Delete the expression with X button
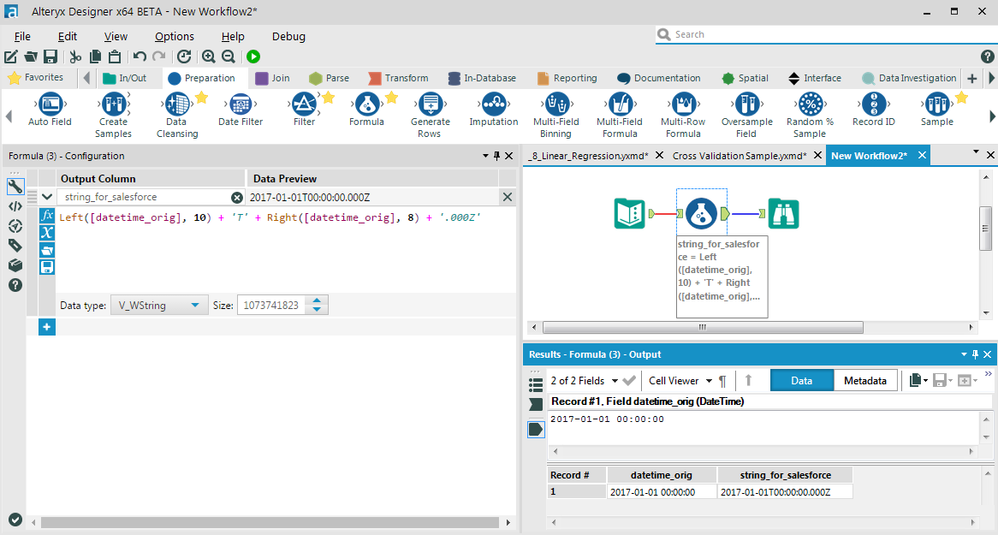Viewport: 998px width, 535px height. point(507,197)
